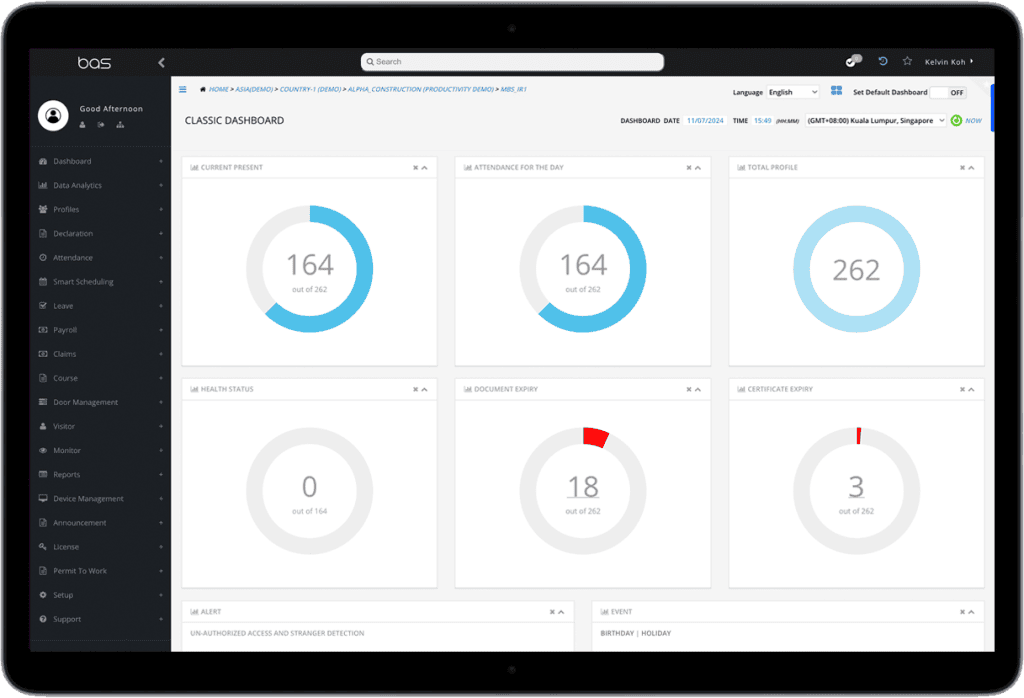Image resolution: width=1024 pixels, height=698 pixels.
Task: Collapse the sidebar with the left chevron
Action: tap(161, 62)
